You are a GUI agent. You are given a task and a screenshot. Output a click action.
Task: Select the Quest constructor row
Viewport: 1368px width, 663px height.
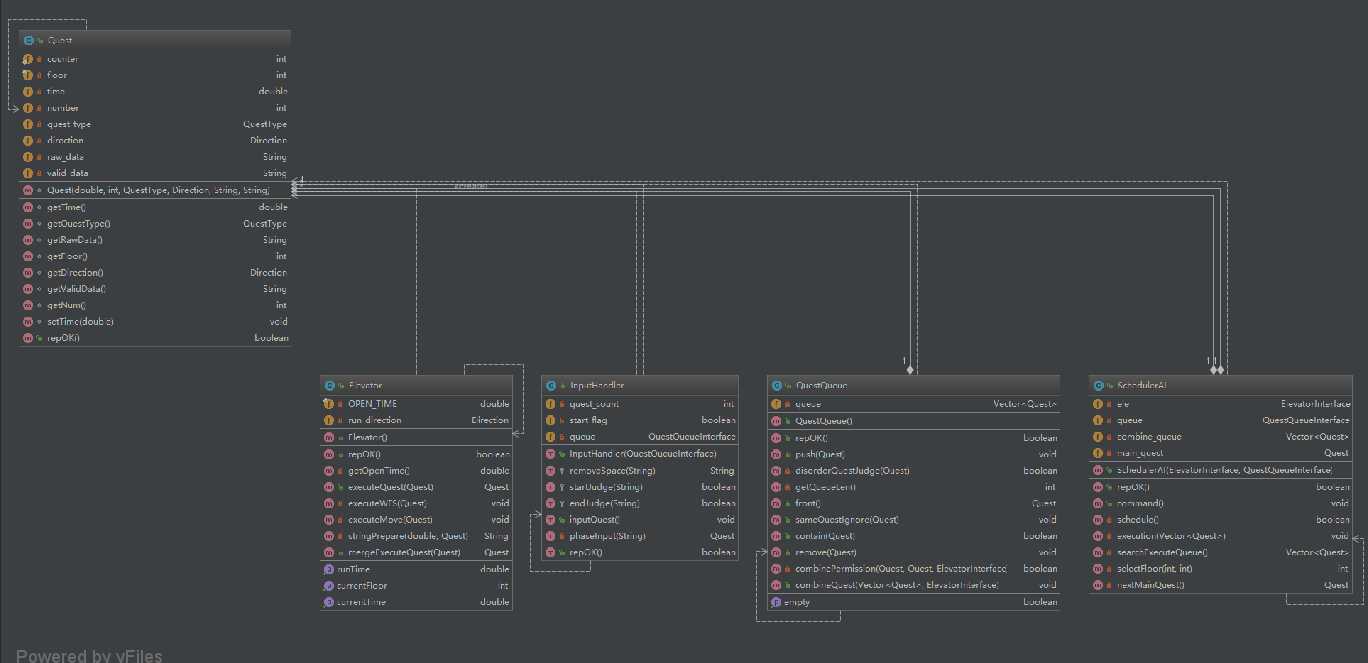click(158, 190)
